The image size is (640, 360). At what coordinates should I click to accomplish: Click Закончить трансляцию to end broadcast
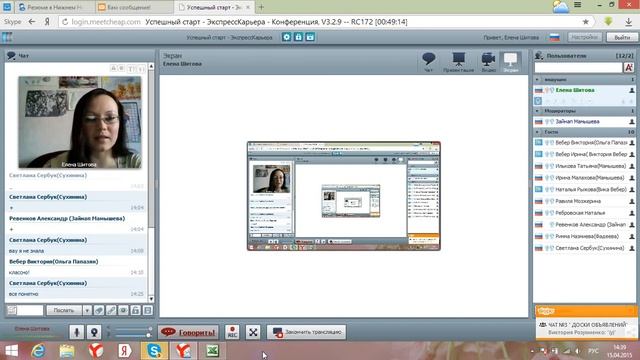(307, 332)
